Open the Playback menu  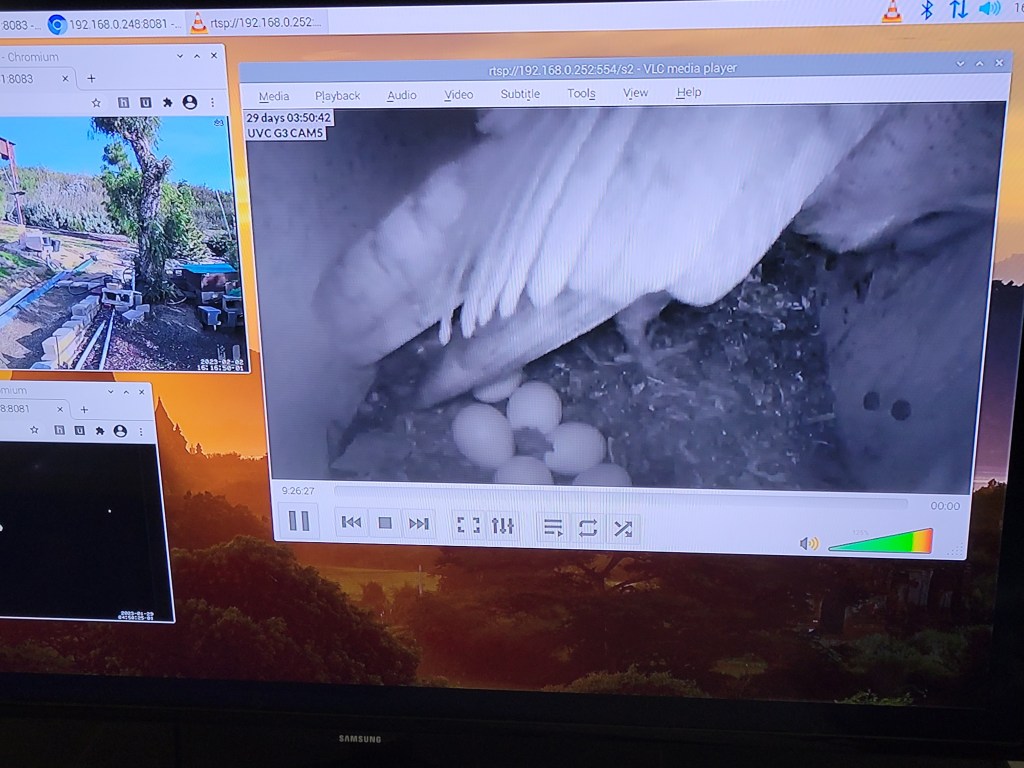(337, 96)
